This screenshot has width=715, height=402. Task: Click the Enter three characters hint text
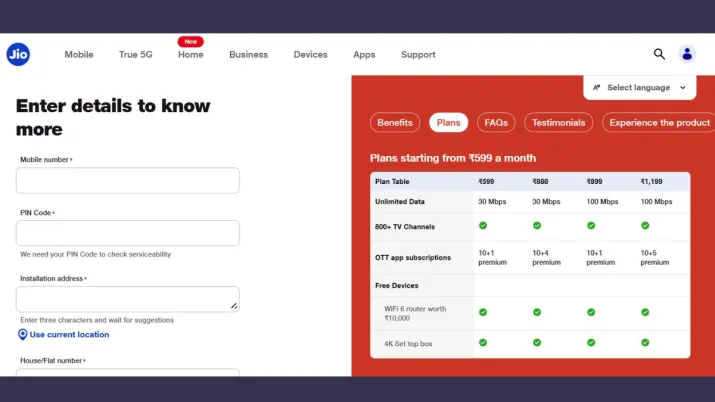tap(97, 320)
